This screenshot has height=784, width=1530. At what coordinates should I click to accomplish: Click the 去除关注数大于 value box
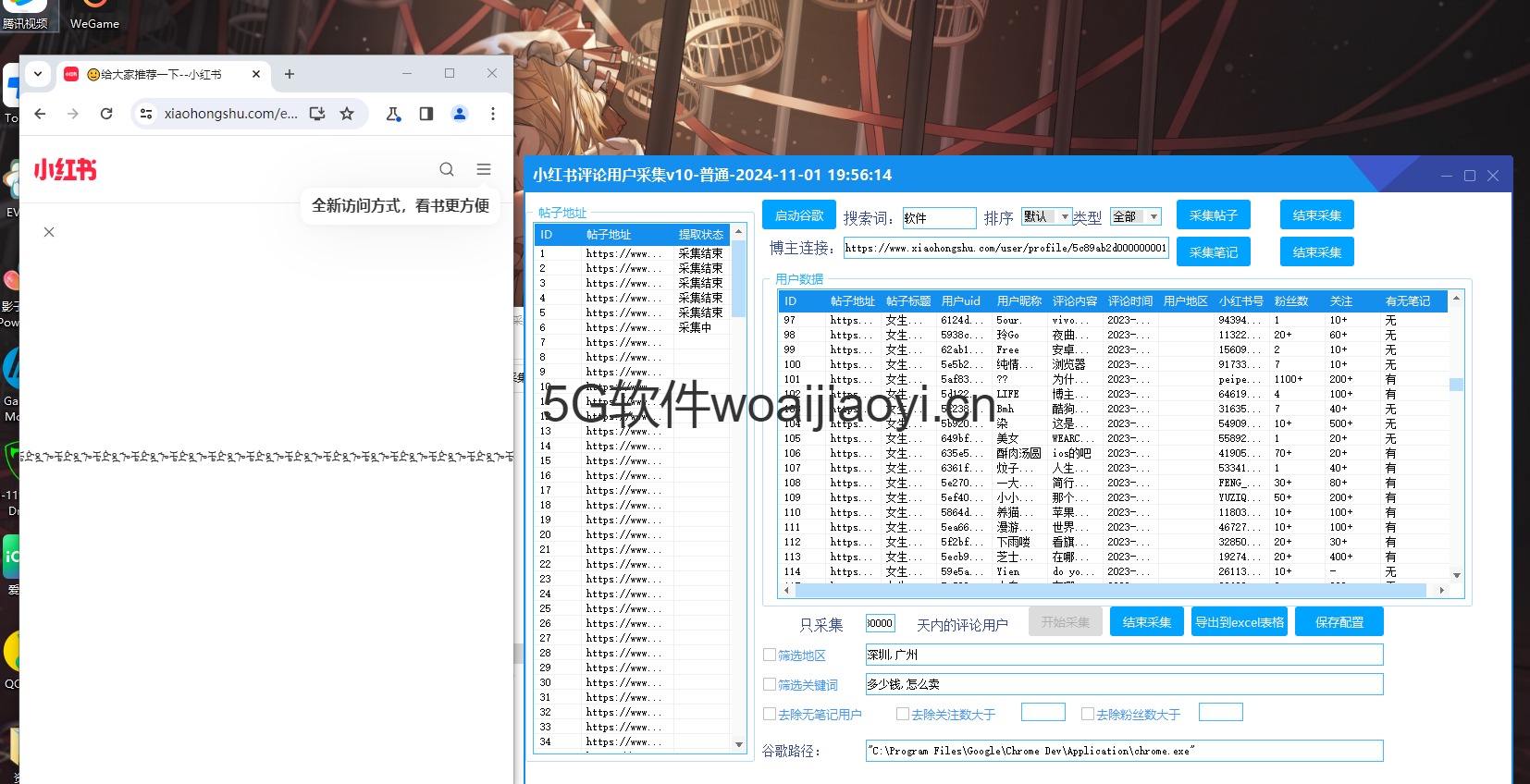click(1043, 712)
